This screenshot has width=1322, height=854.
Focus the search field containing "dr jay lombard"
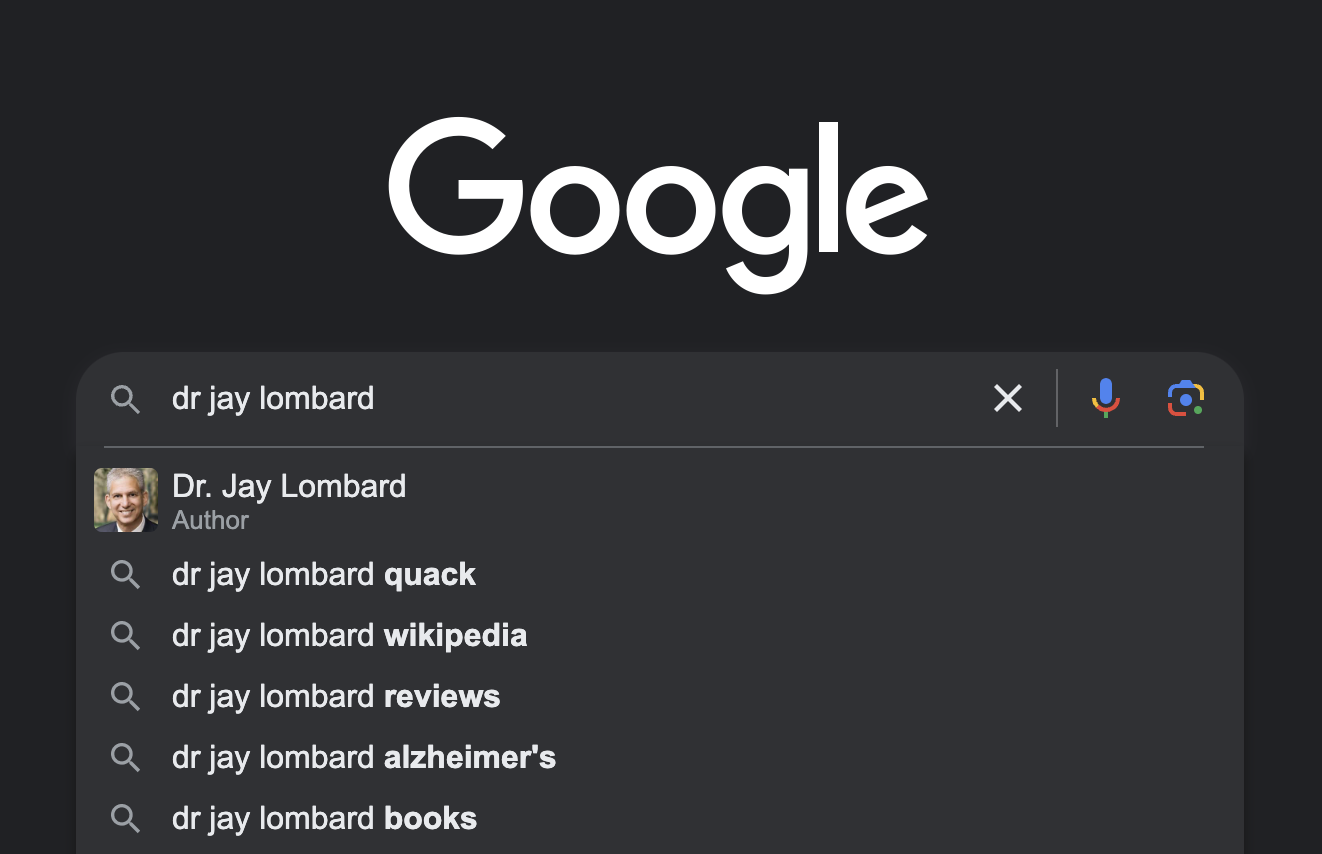coord(570,398)
